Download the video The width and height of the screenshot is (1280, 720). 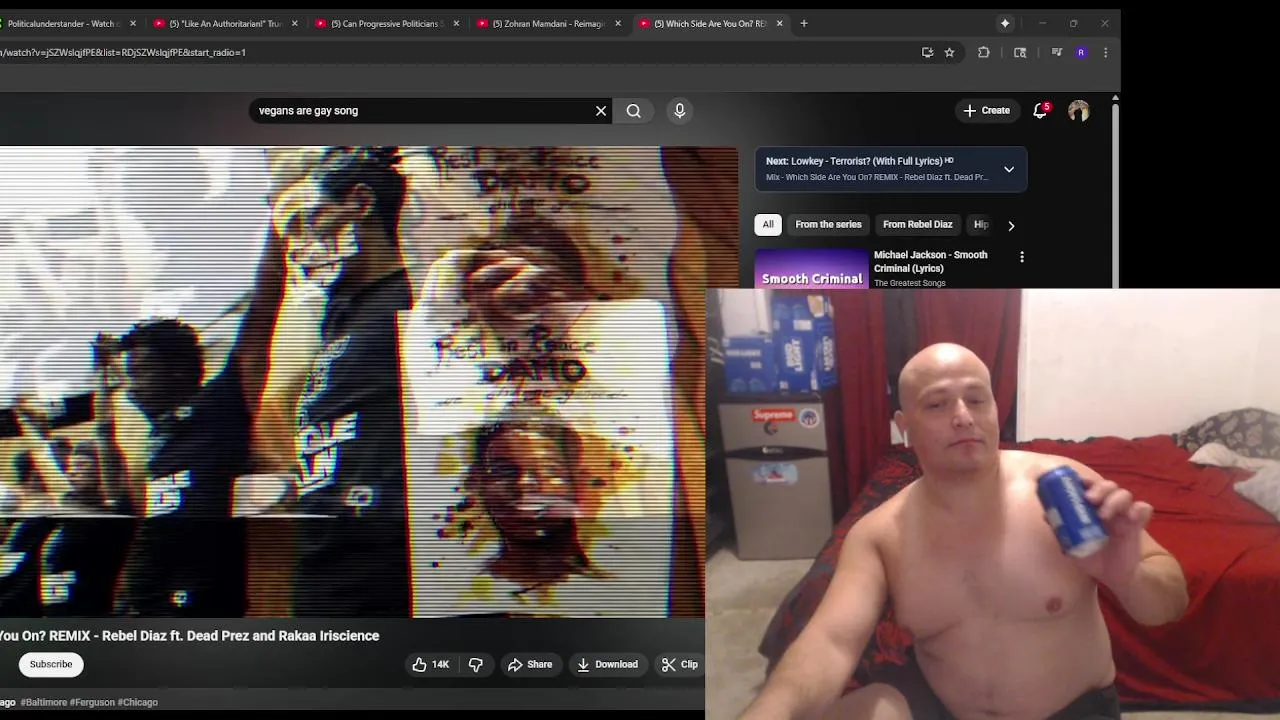point(607,664)
